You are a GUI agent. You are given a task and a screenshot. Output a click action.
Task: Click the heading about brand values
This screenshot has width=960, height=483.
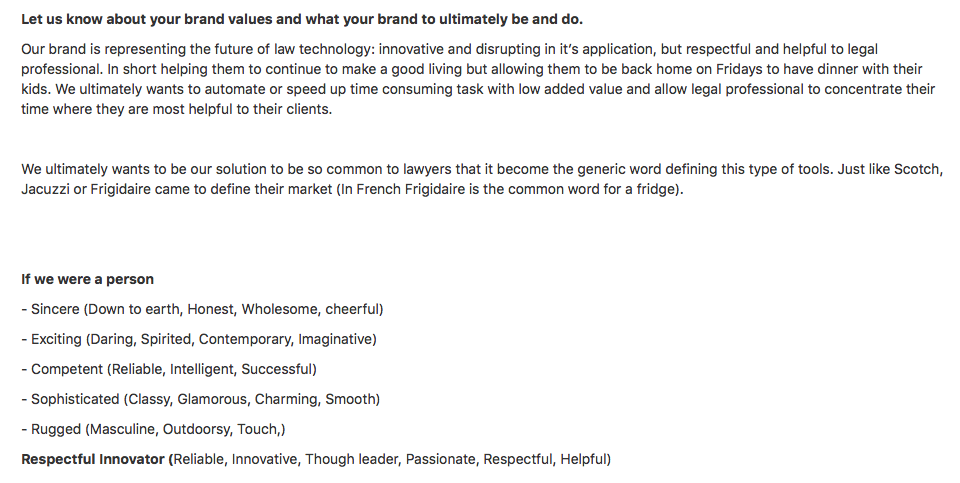302,20
